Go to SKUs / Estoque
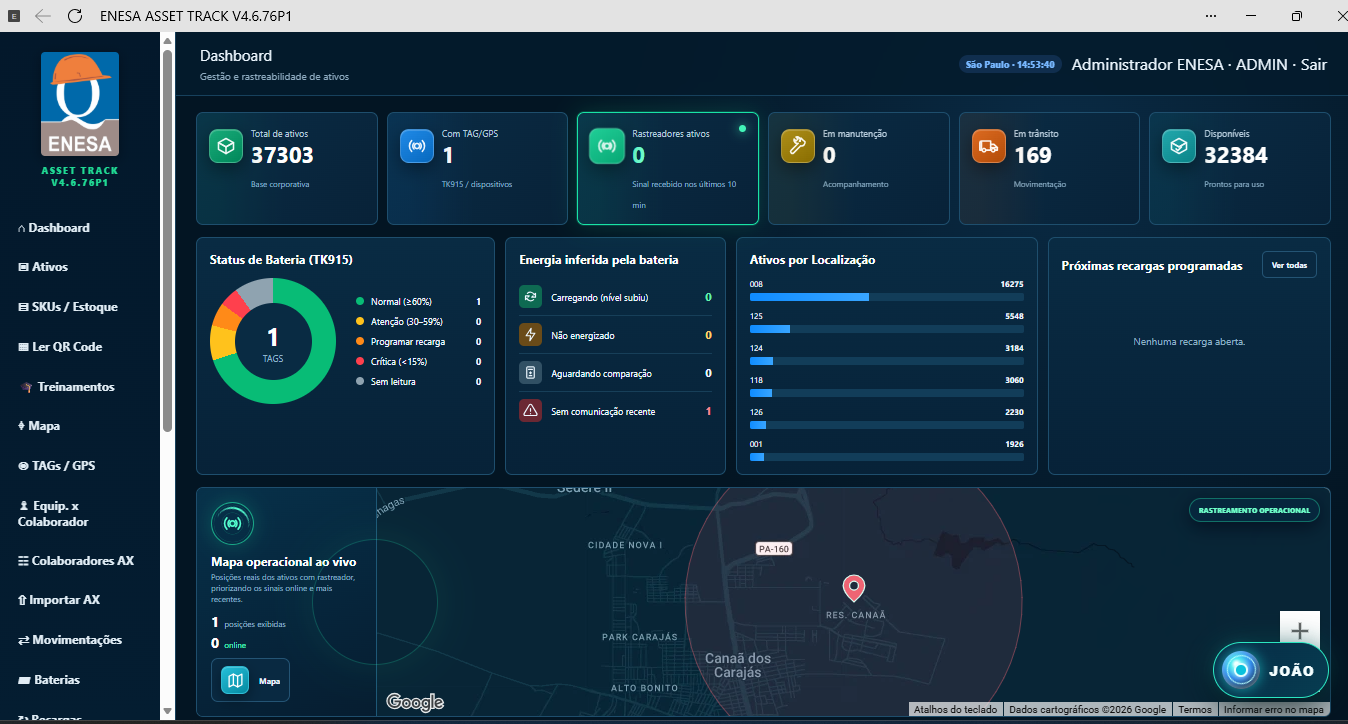 [x=68, y=307]
